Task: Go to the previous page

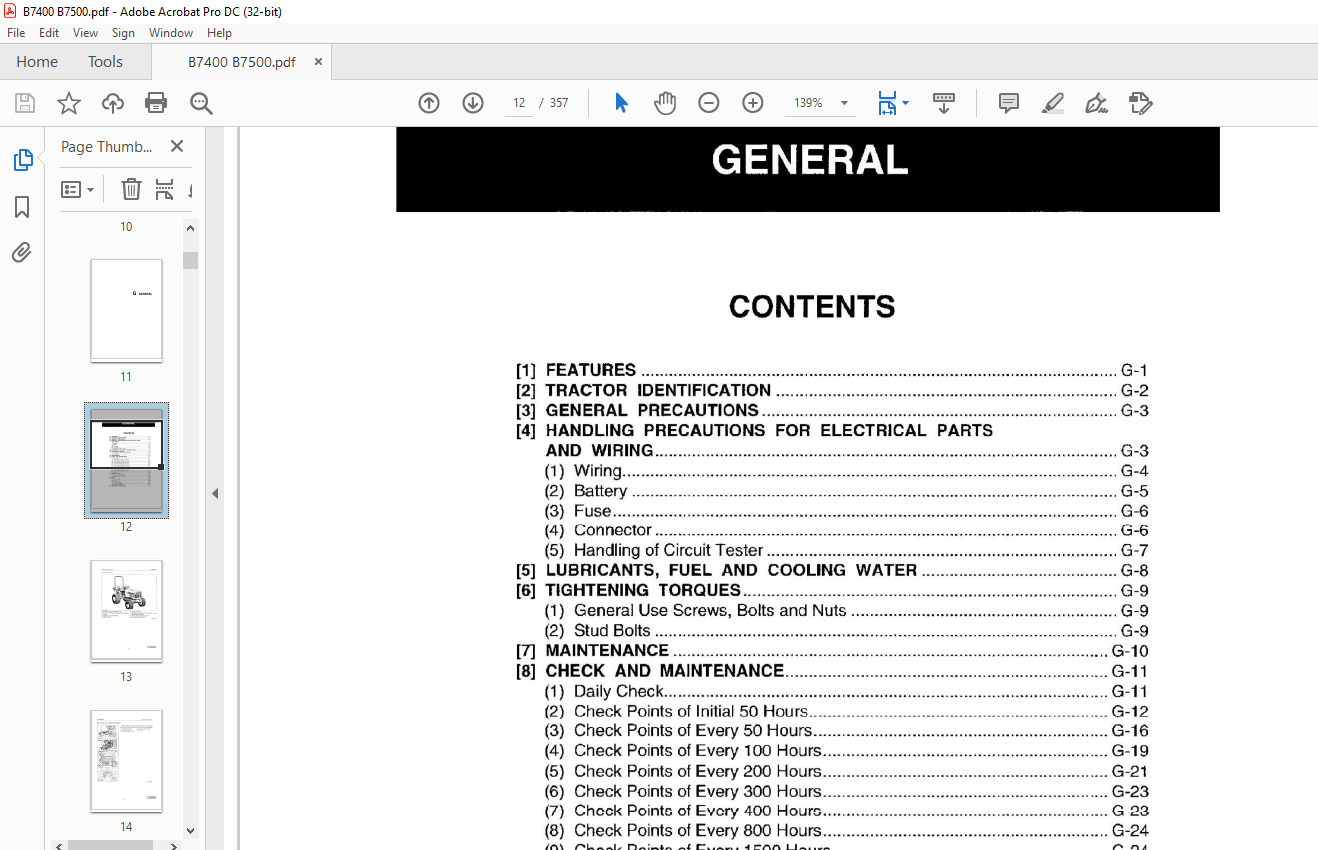Action: (429, 103)
